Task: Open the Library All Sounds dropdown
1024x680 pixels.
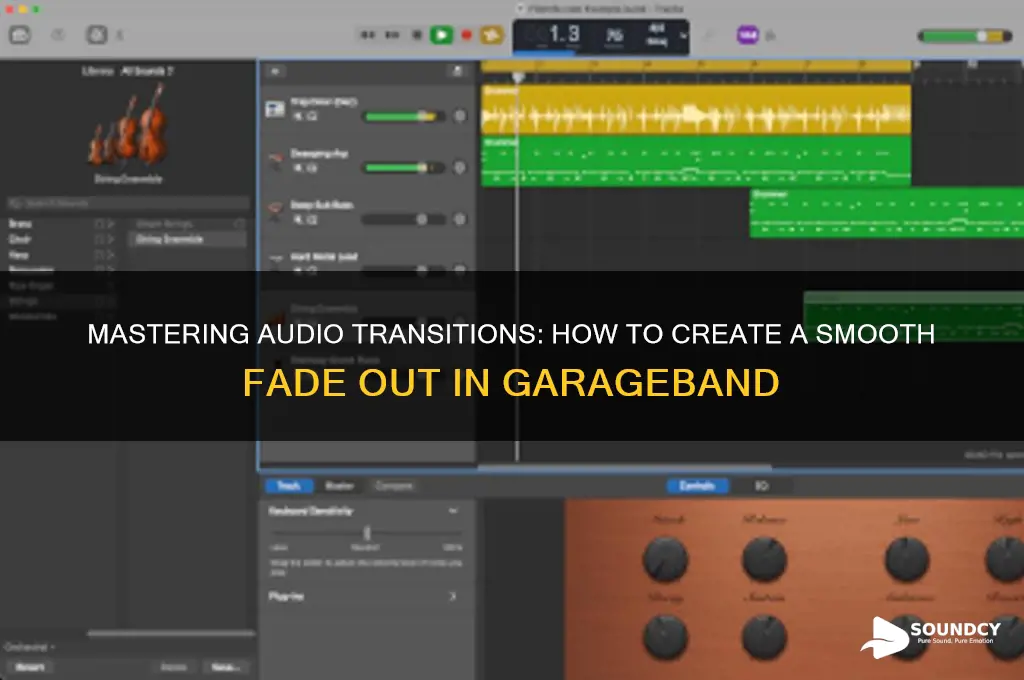Action: click(147, 71)
